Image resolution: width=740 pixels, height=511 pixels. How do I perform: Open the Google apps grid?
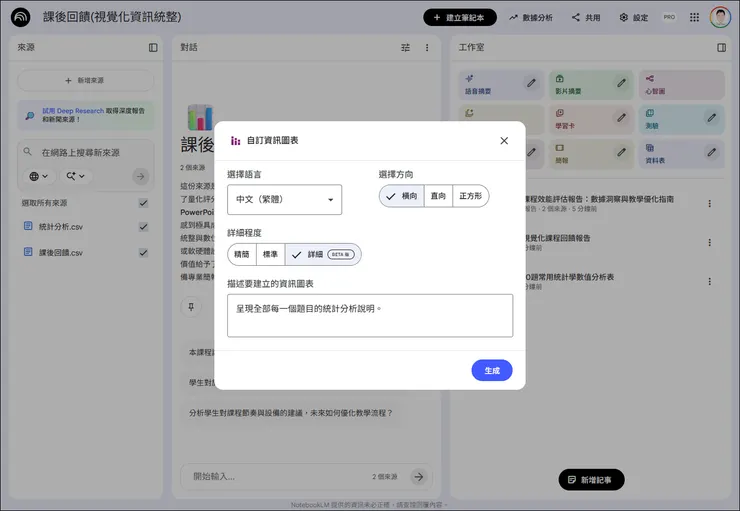click(x=694, y=17)
